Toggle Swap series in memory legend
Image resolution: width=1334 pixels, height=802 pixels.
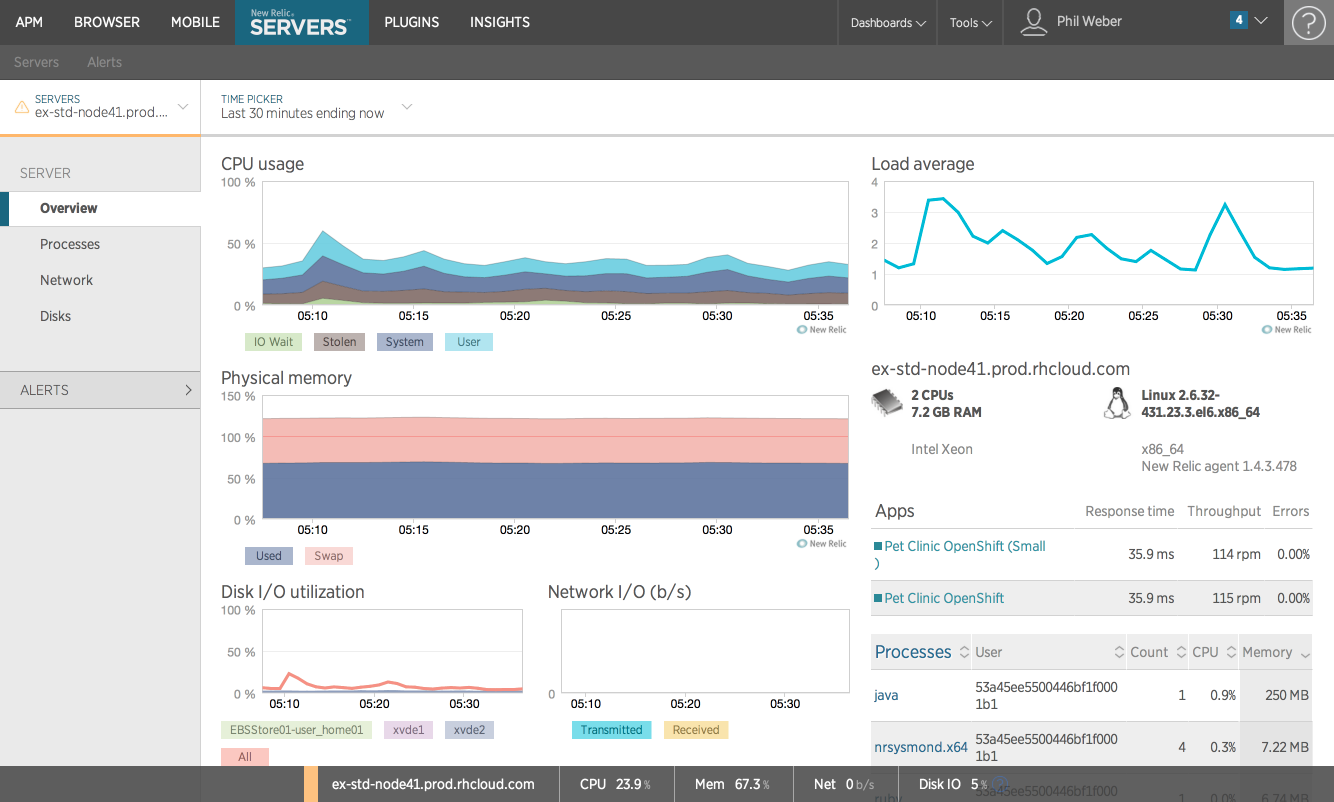click(329, 556)
